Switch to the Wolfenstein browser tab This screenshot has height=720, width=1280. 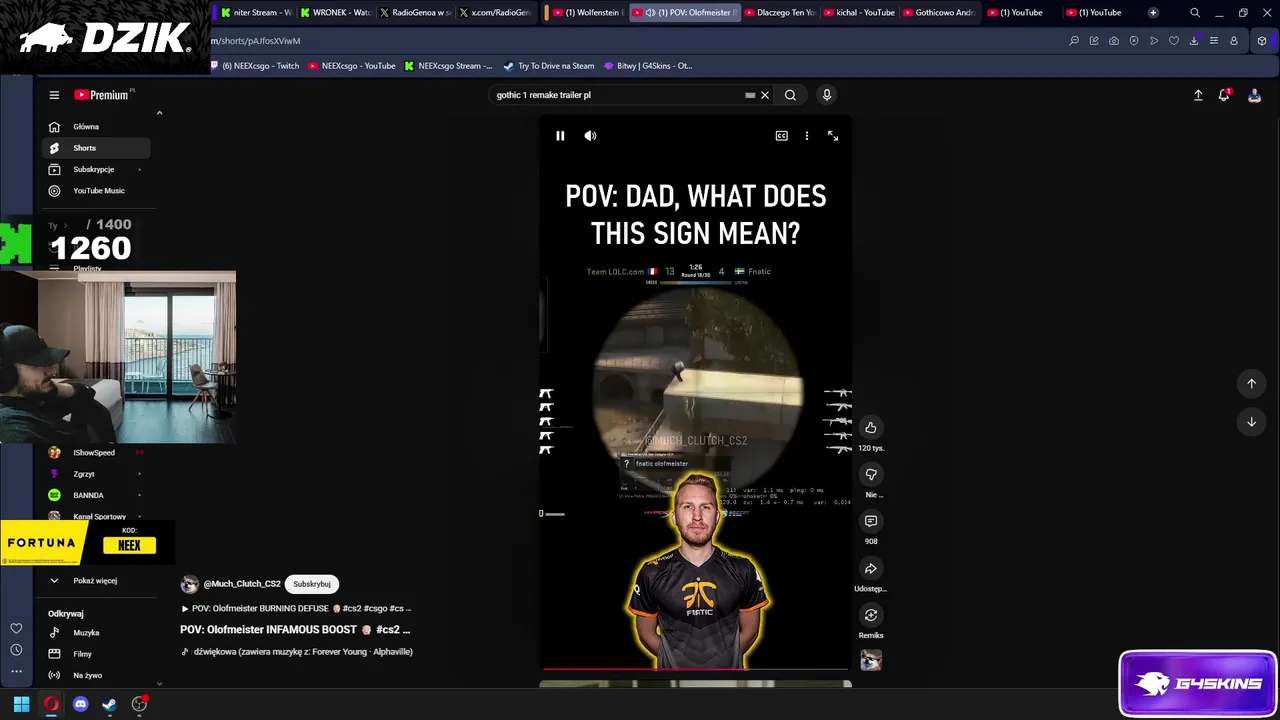coord(588,13)
